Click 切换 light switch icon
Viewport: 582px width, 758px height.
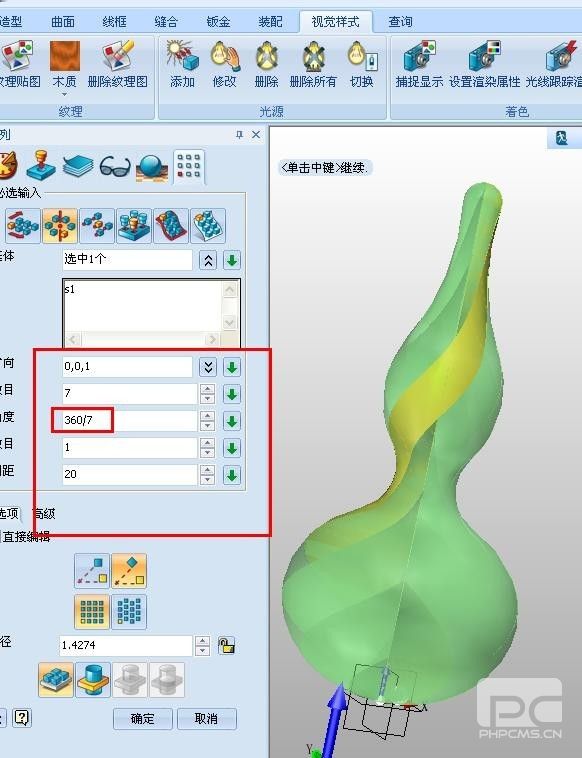pos(362,65)
